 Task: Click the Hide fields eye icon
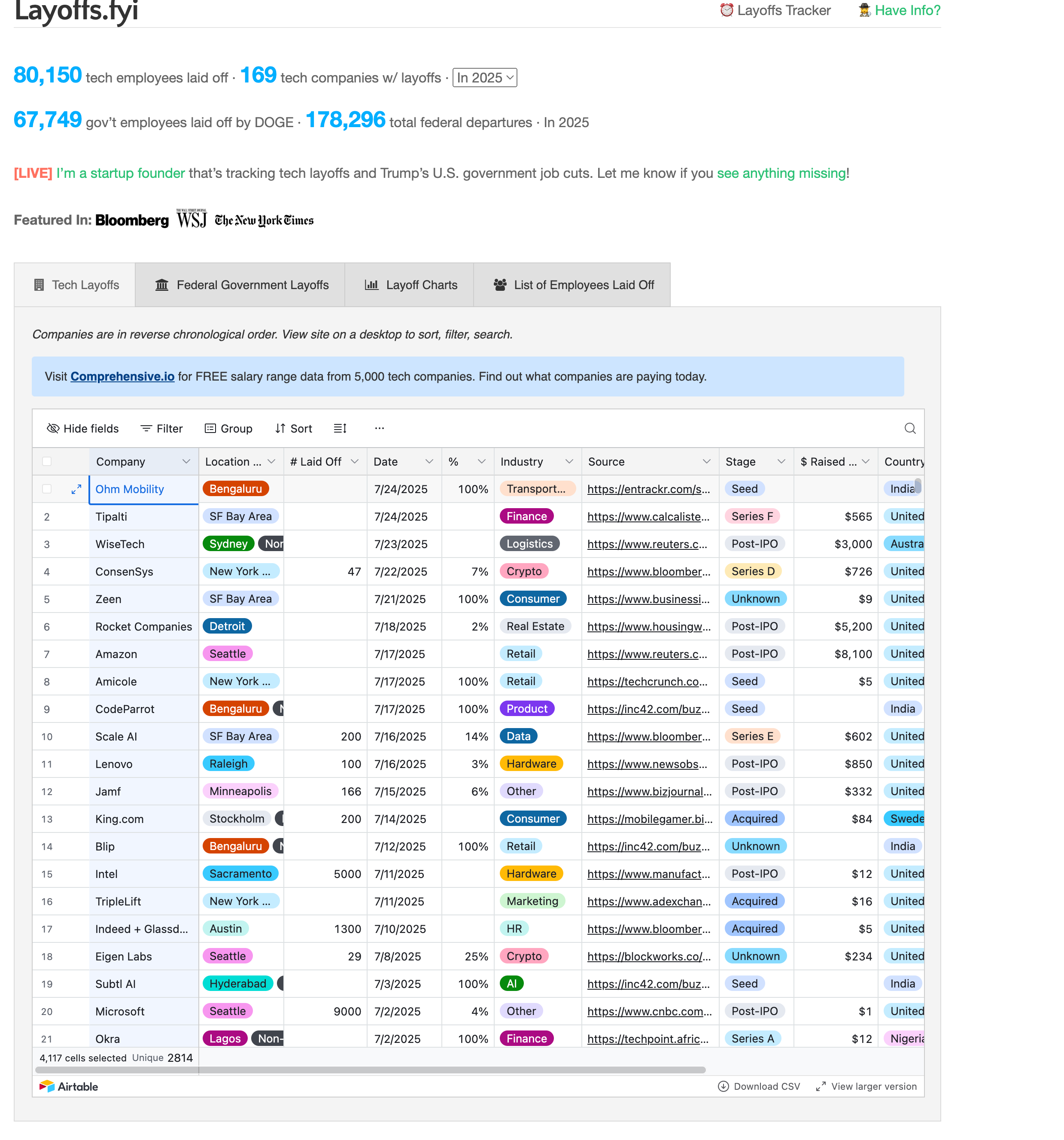pos(53,428)
